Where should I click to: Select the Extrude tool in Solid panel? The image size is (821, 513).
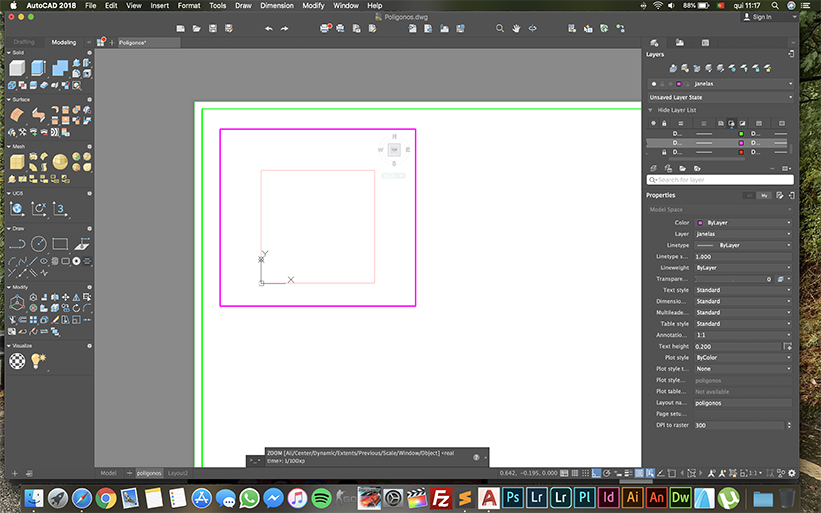coord(38,68)
